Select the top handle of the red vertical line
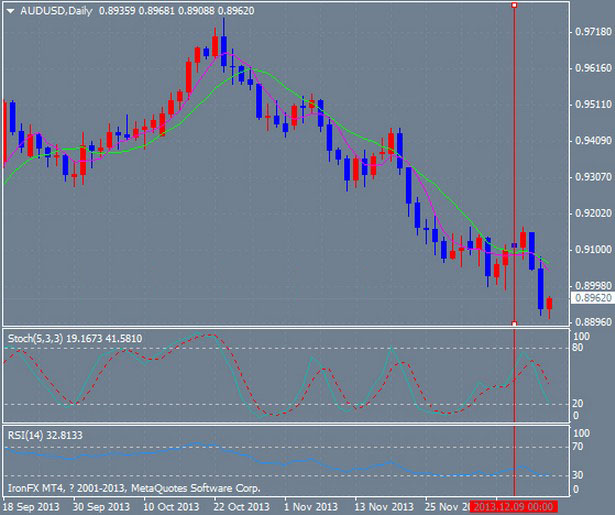Screen dimensions: 615x515 [514, 5]
